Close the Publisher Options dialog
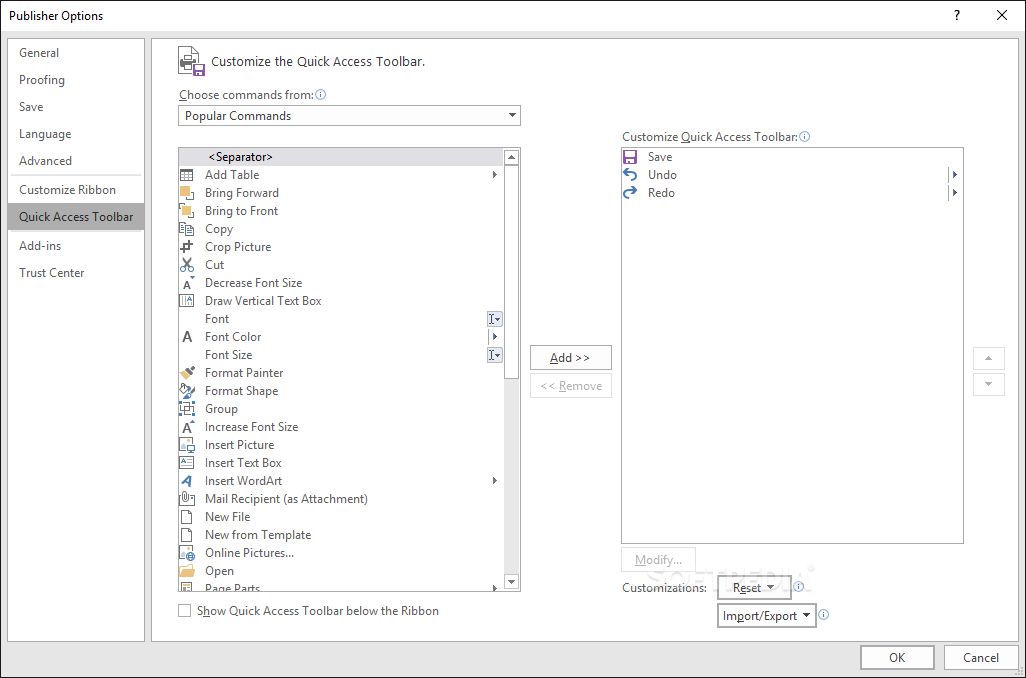Screen dimensions: 1026x678 (x=1002, y=15)
